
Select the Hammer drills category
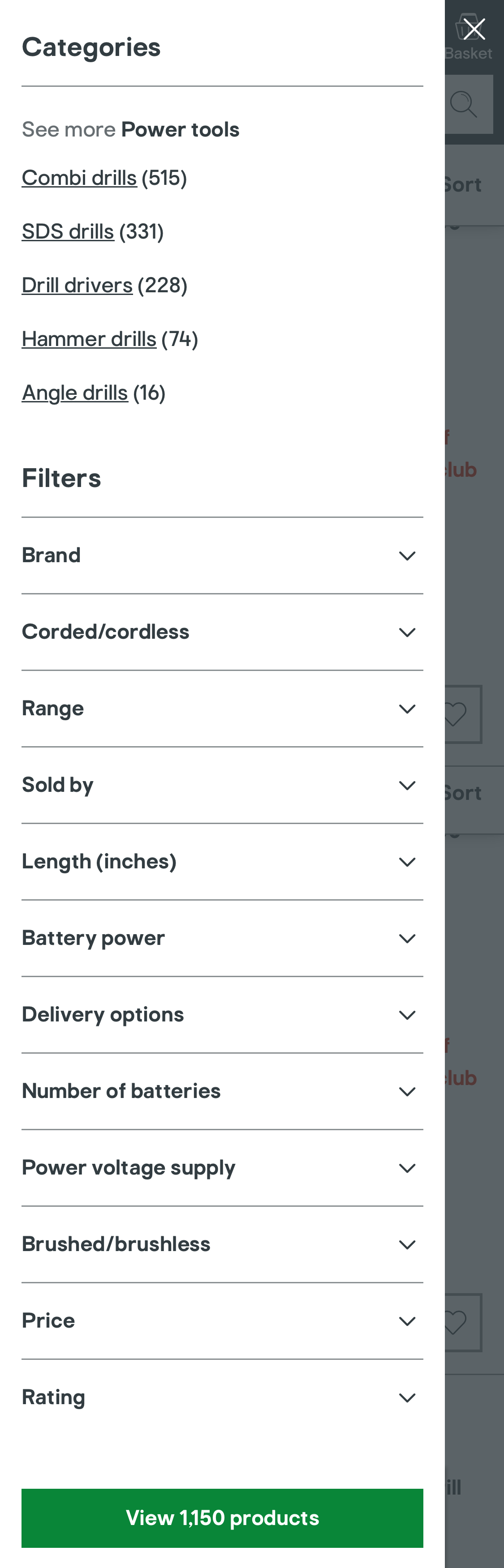pos(89,340)
